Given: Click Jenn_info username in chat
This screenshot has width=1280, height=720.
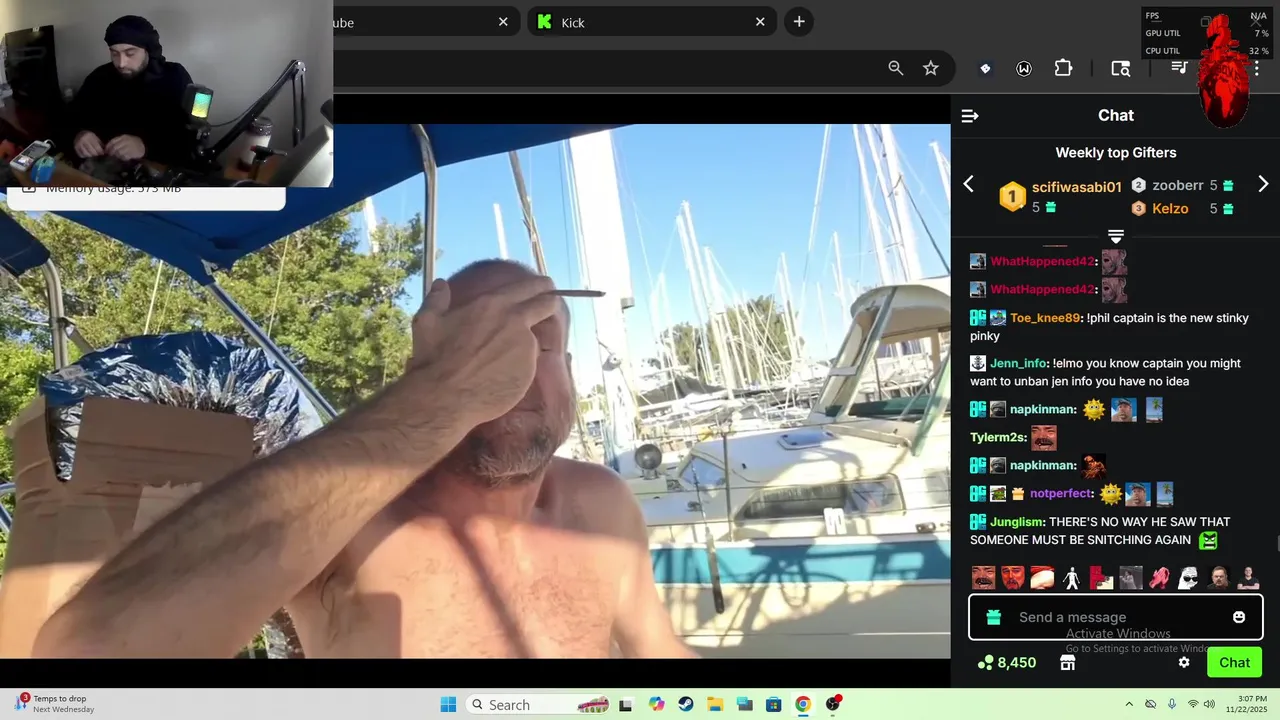Looking at the screenshot, I should (x=1018, y=363).
